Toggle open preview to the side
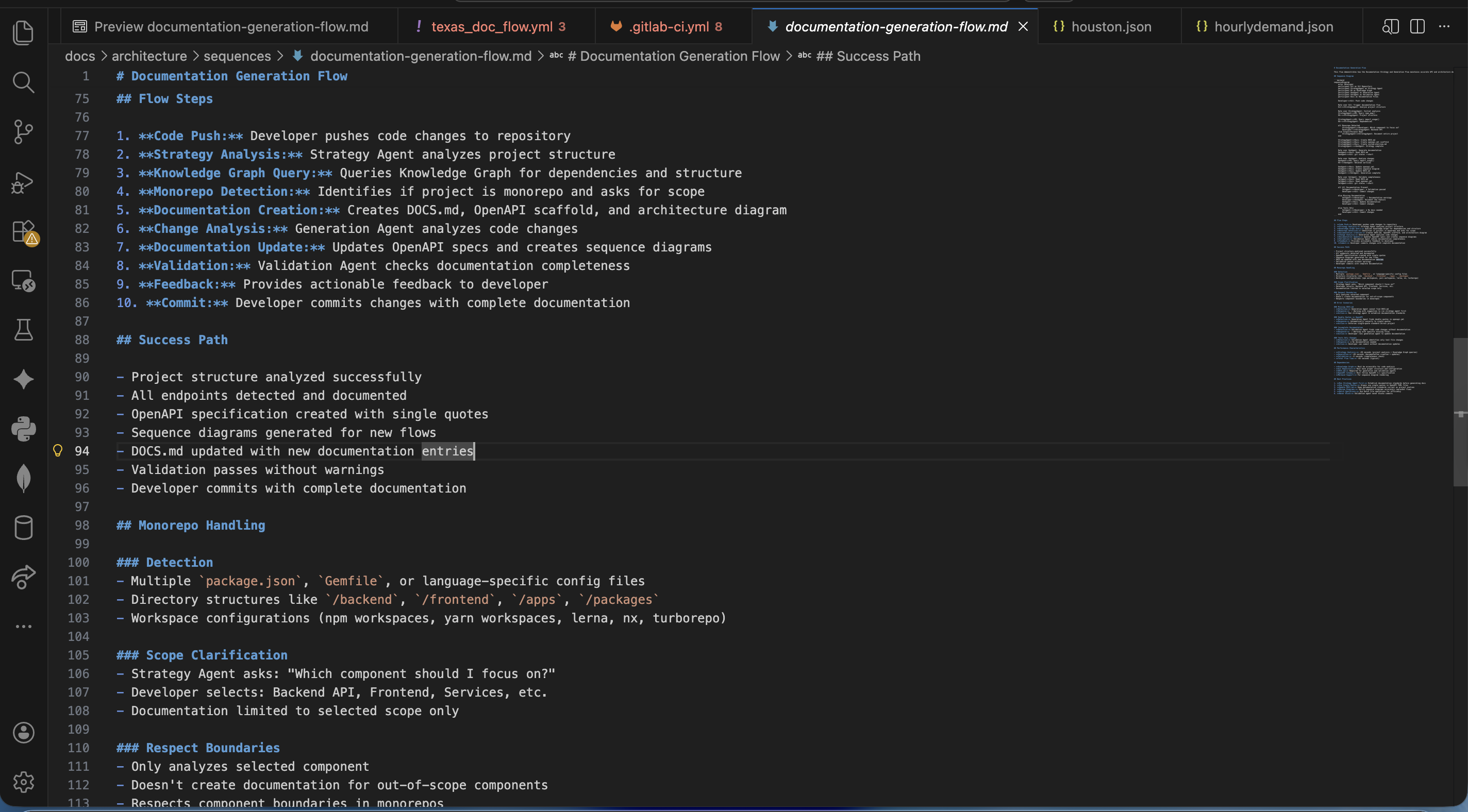 (x=1390, y=27)
